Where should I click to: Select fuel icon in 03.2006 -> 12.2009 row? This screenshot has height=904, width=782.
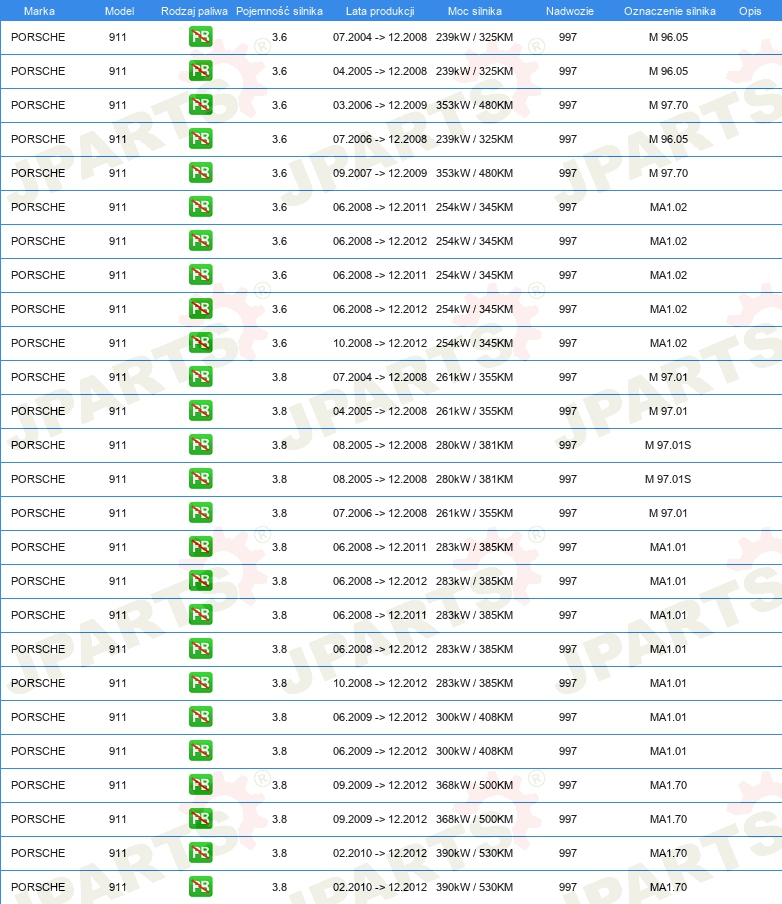click(x=201, y=105)
